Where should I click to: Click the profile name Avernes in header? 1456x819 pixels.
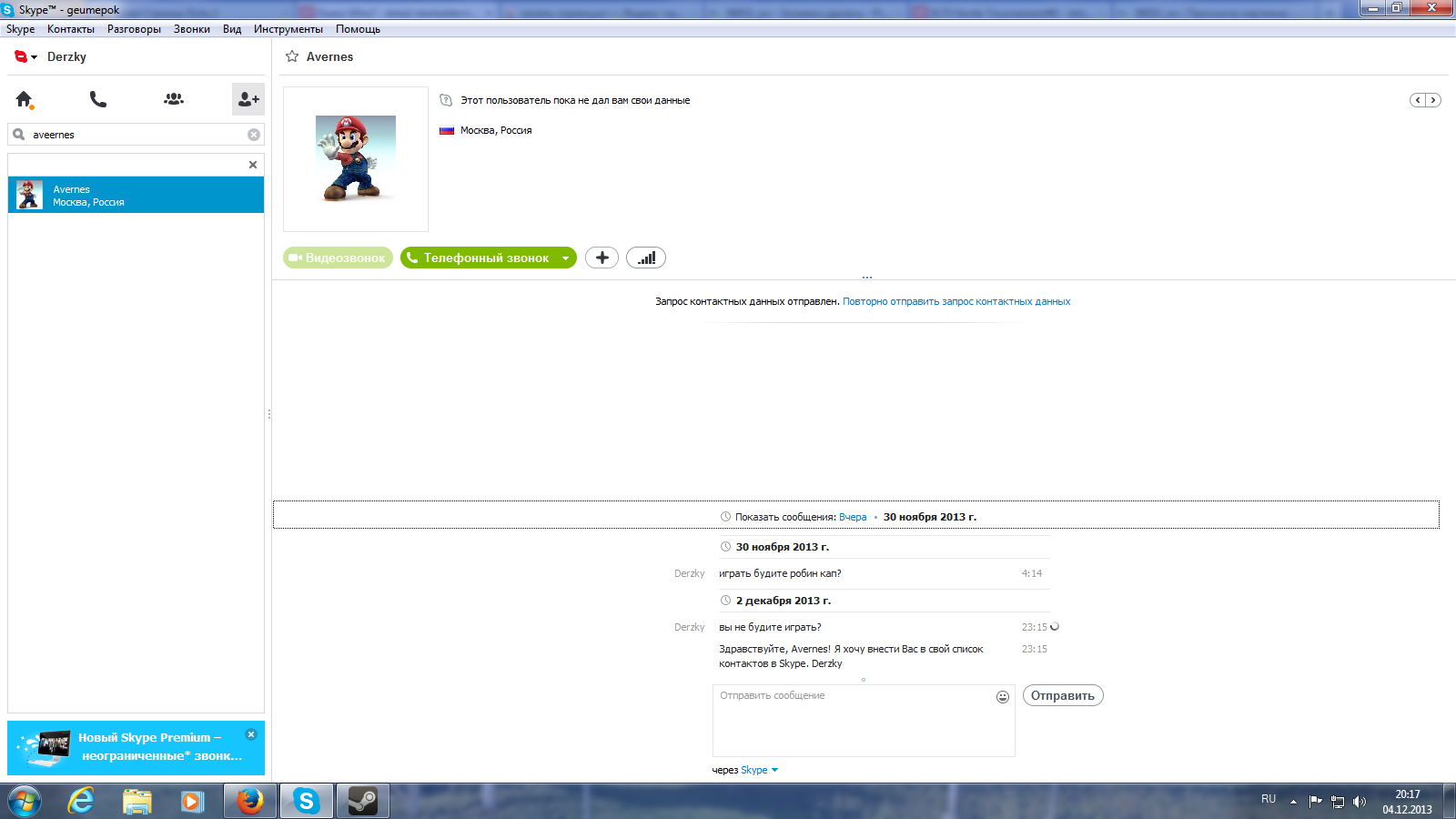(329, 56)
